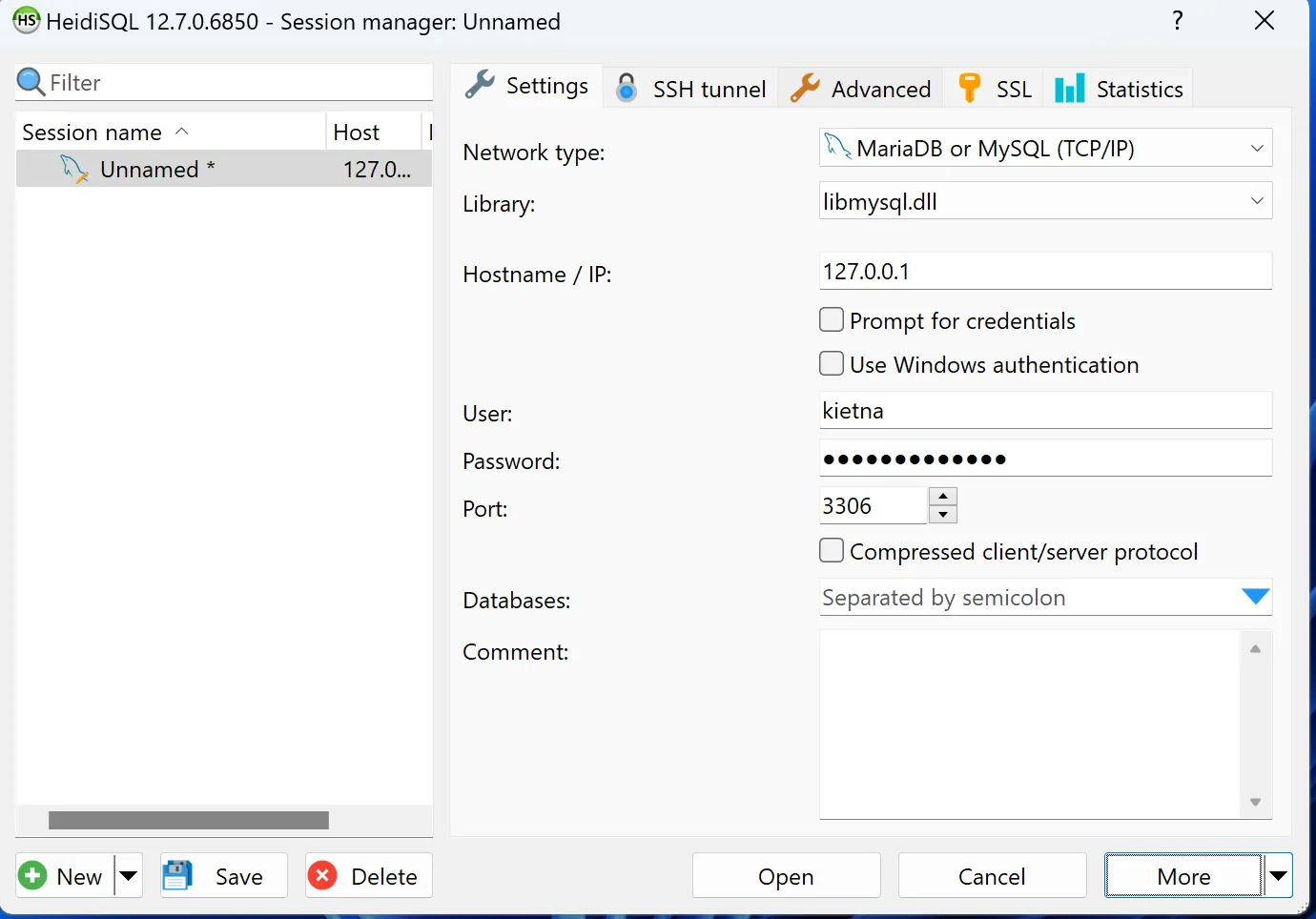Switch to the Settings tab
The width and height of the screenshot is (1316, 919).
[526, 86]
